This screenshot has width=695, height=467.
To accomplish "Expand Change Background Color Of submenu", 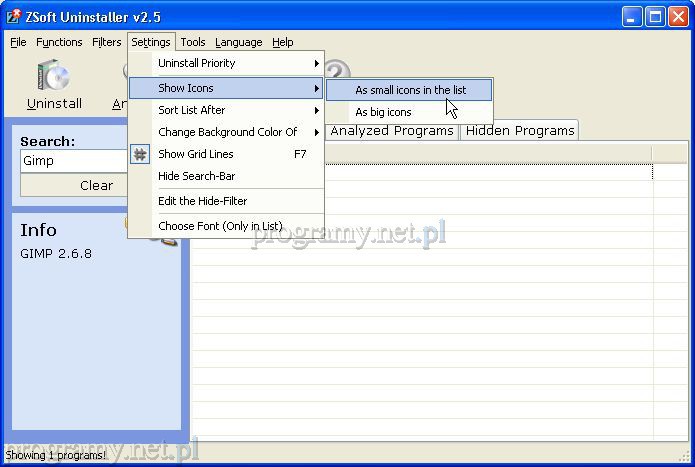I will (x=228, y=132).
